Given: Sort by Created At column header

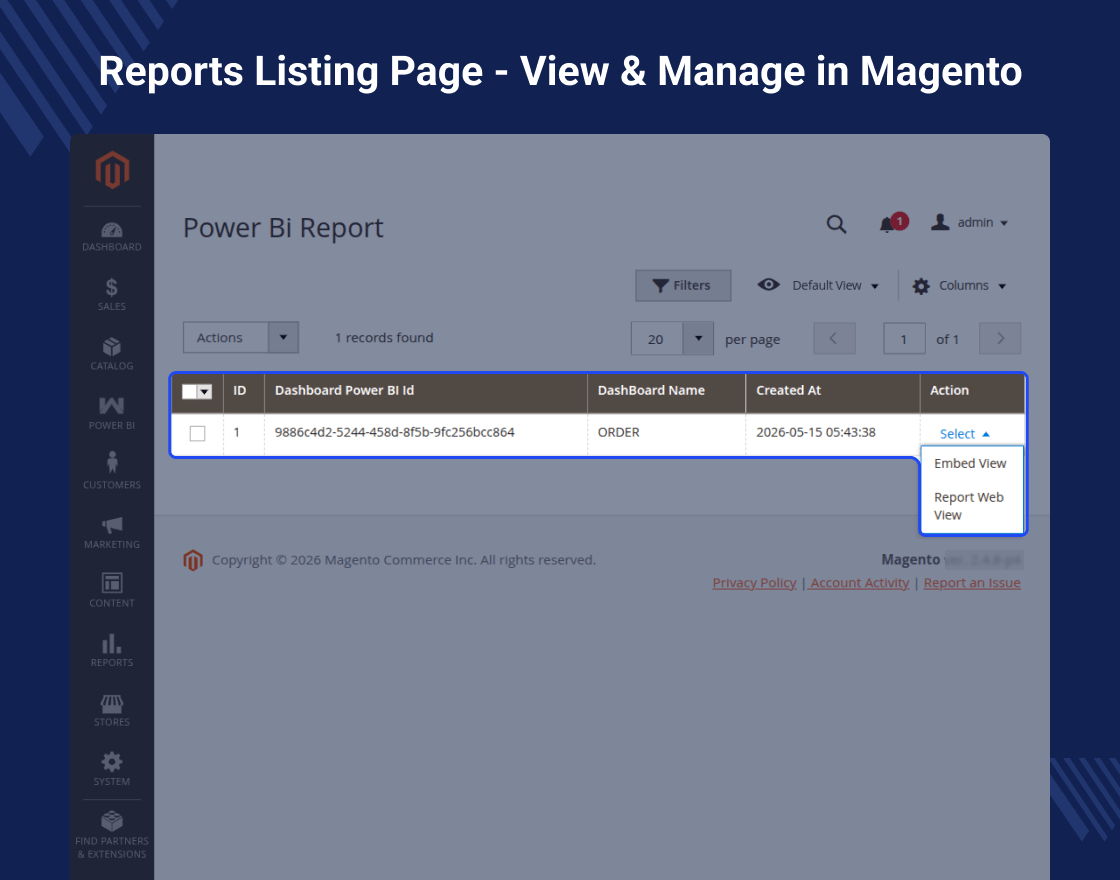Looking at the screenshot, I should point(833,391).
